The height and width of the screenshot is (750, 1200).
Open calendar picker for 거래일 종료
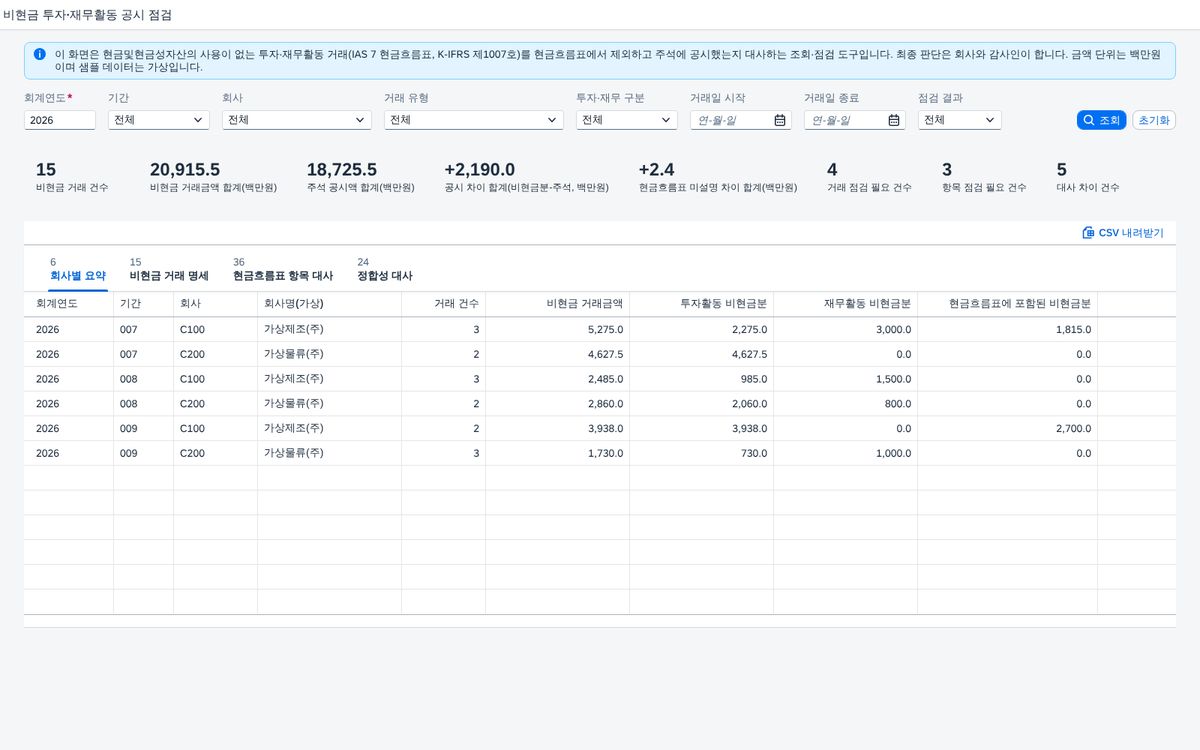point(894,120)
